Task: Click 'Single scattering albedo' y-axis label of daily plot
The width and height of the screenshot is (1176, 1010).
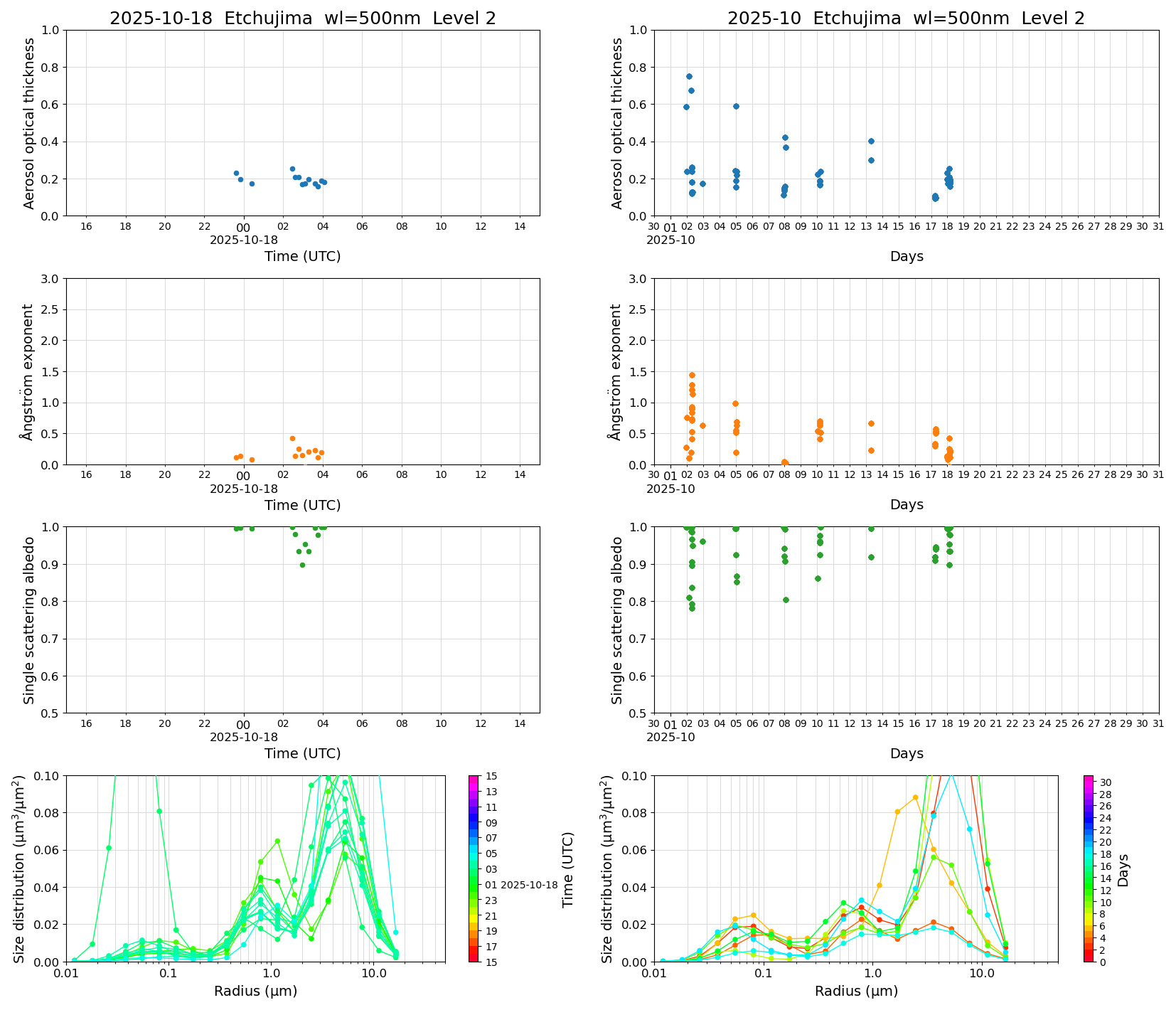Action: 29,620
